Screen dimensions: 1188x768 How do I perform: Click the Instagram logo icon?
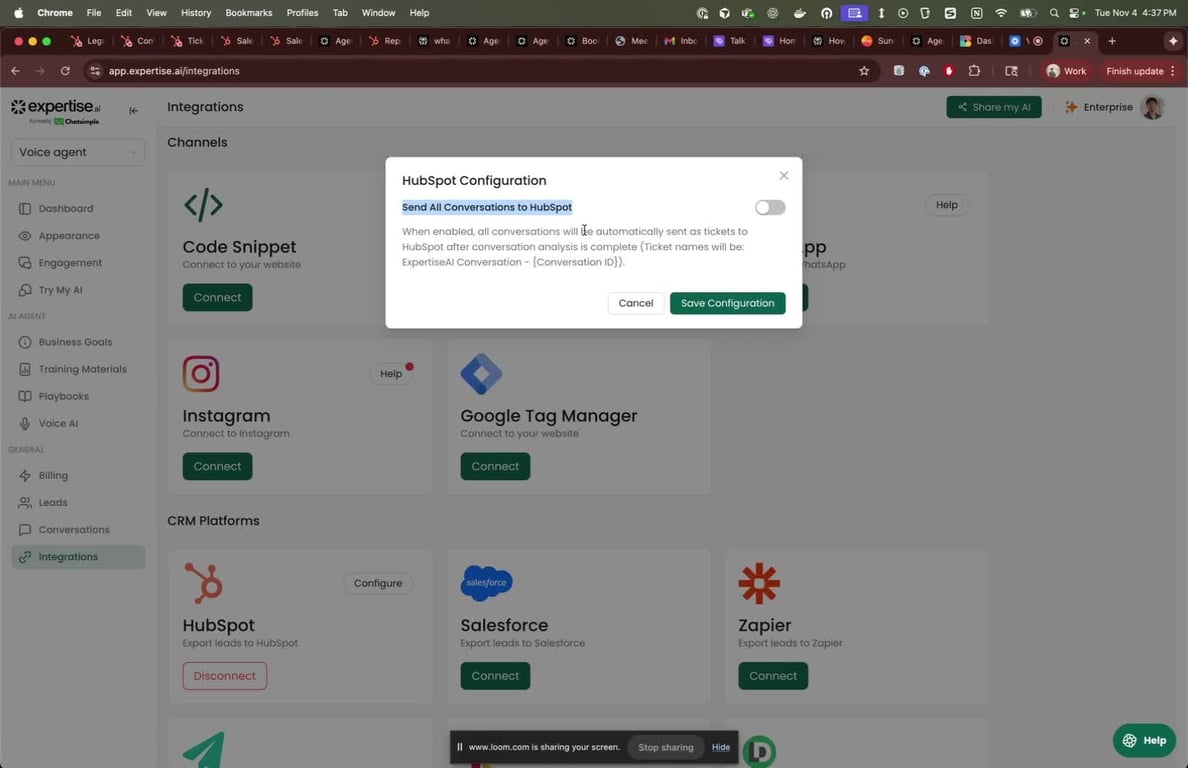(201, 374)
